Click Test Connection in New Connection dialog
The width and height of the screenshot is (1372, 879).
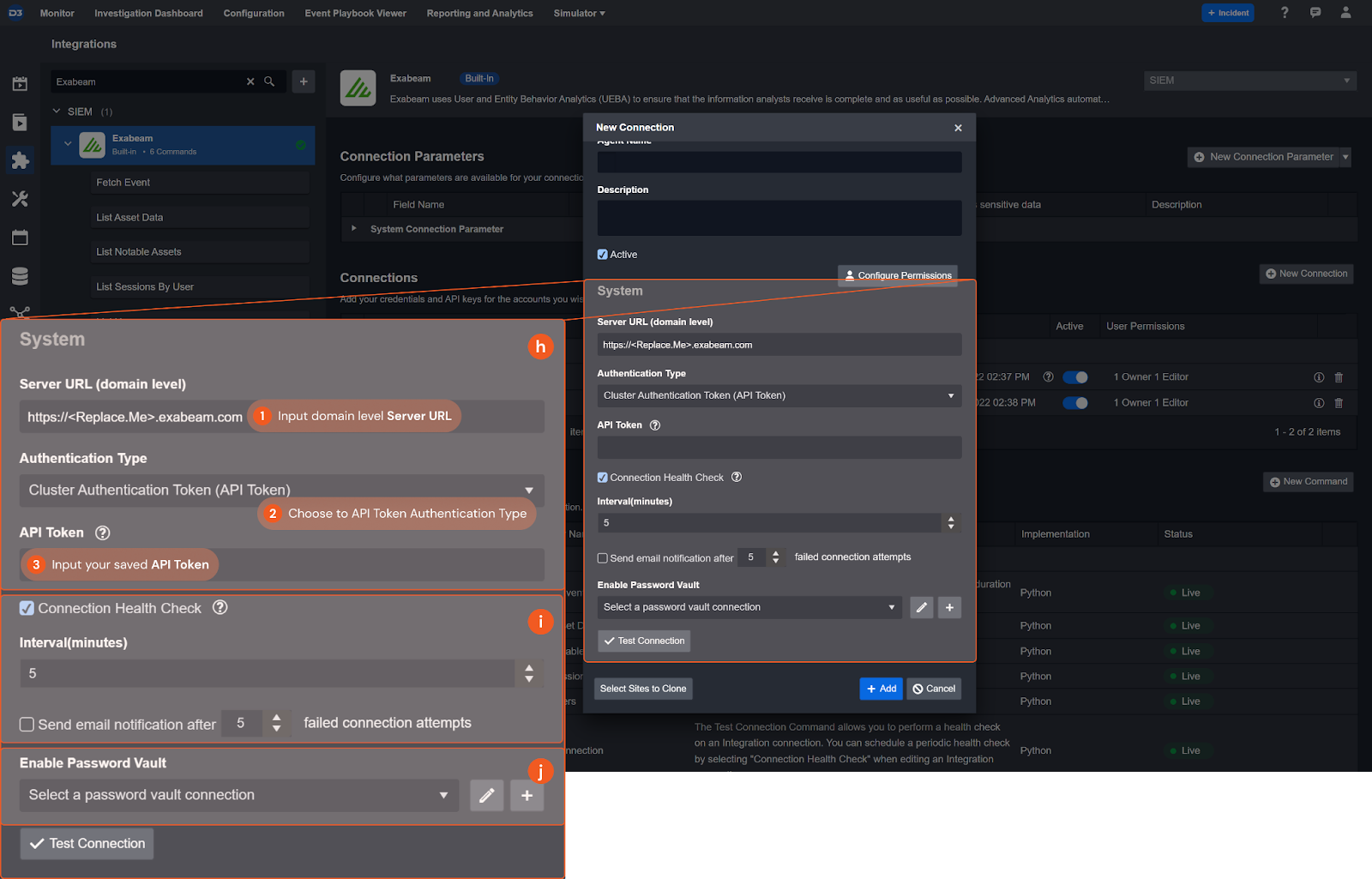(x=644, y=641)
